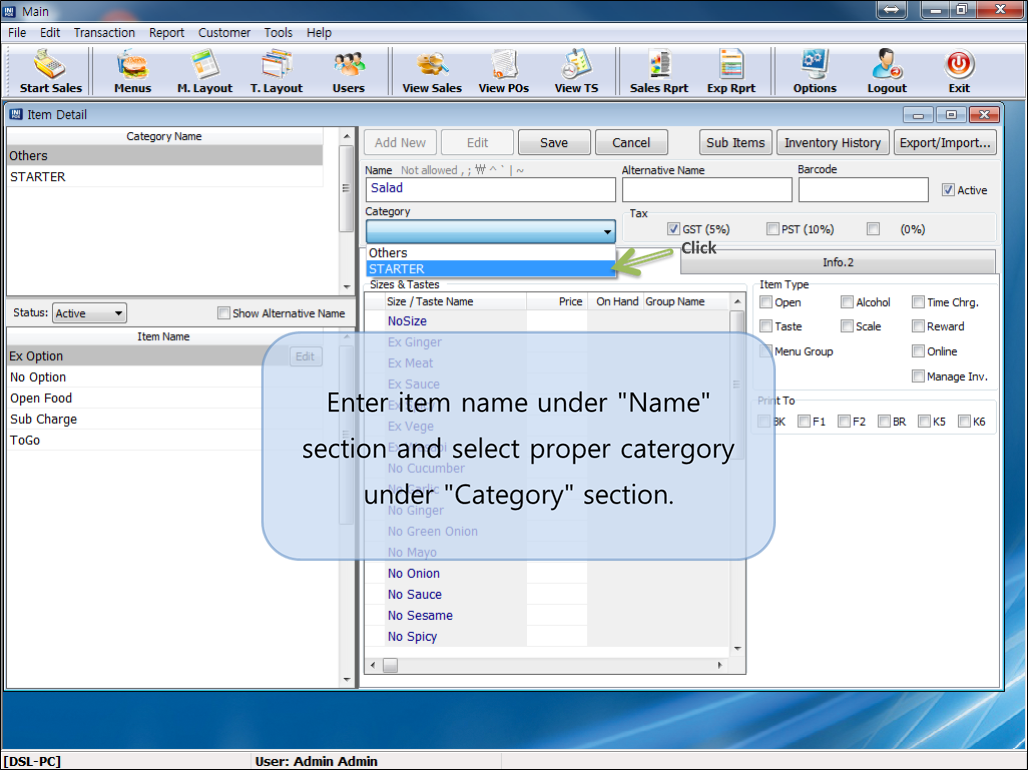Image resolution: width=1028 pixels, height=770 pixels.
Task: Check the Alcohol item type
Action: point(847,302)
